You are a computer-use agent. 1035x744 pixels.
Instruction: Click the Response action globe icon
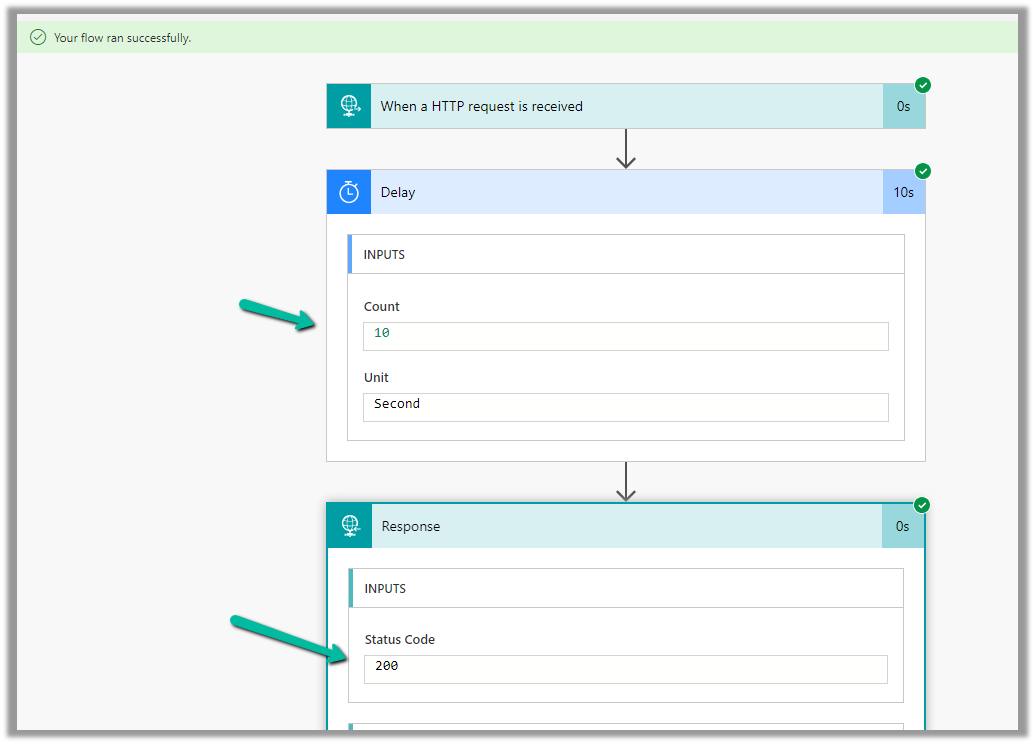(349, 526)
